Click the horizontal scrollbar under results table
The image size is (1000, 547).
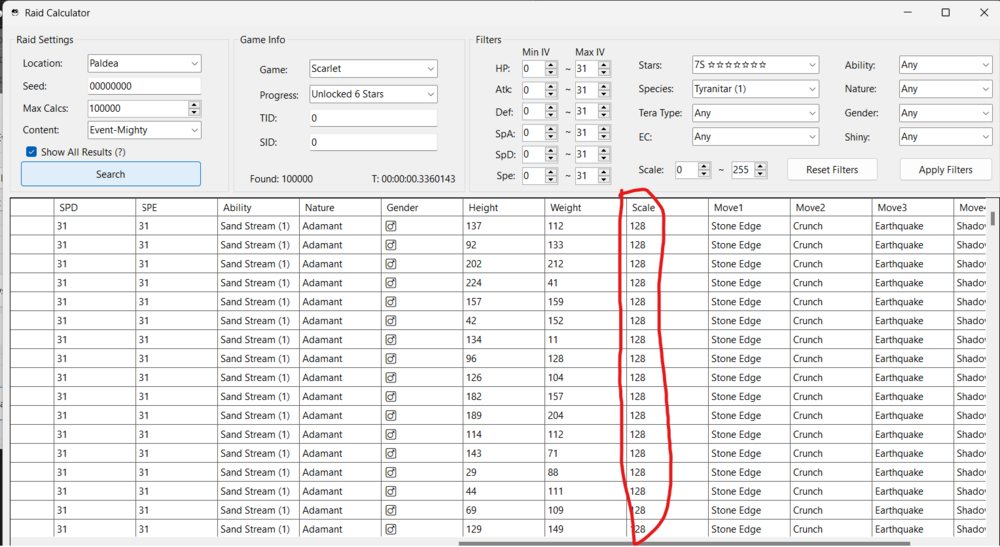click(x=684, y=543)
